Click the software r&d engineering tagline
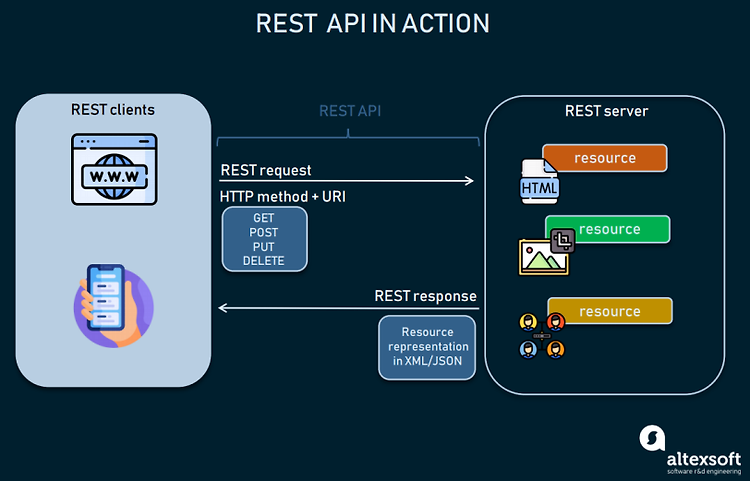 [x=704, y=472]
